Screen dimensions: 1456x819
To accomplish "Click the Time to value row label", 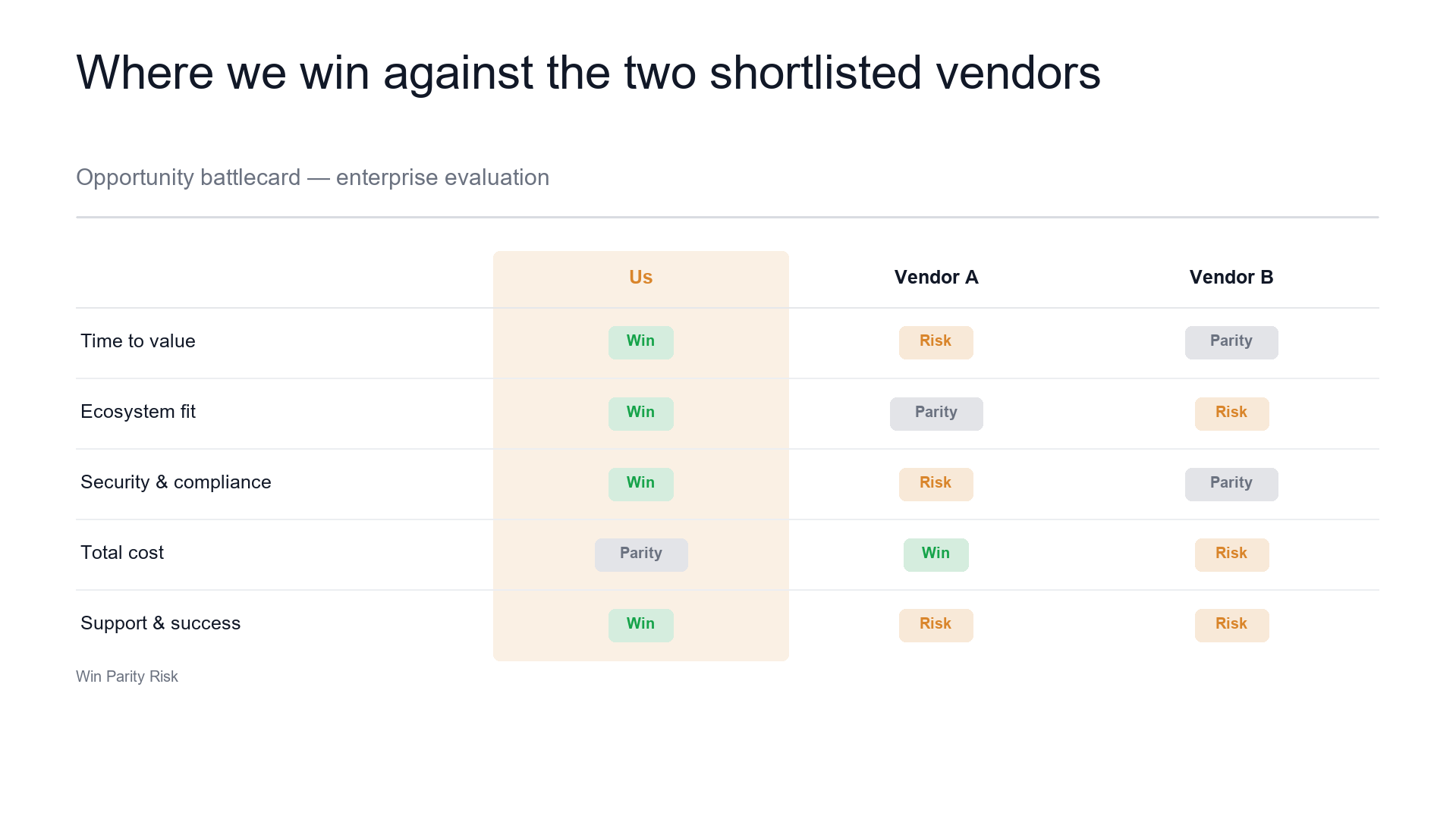I will coord(138,341).
